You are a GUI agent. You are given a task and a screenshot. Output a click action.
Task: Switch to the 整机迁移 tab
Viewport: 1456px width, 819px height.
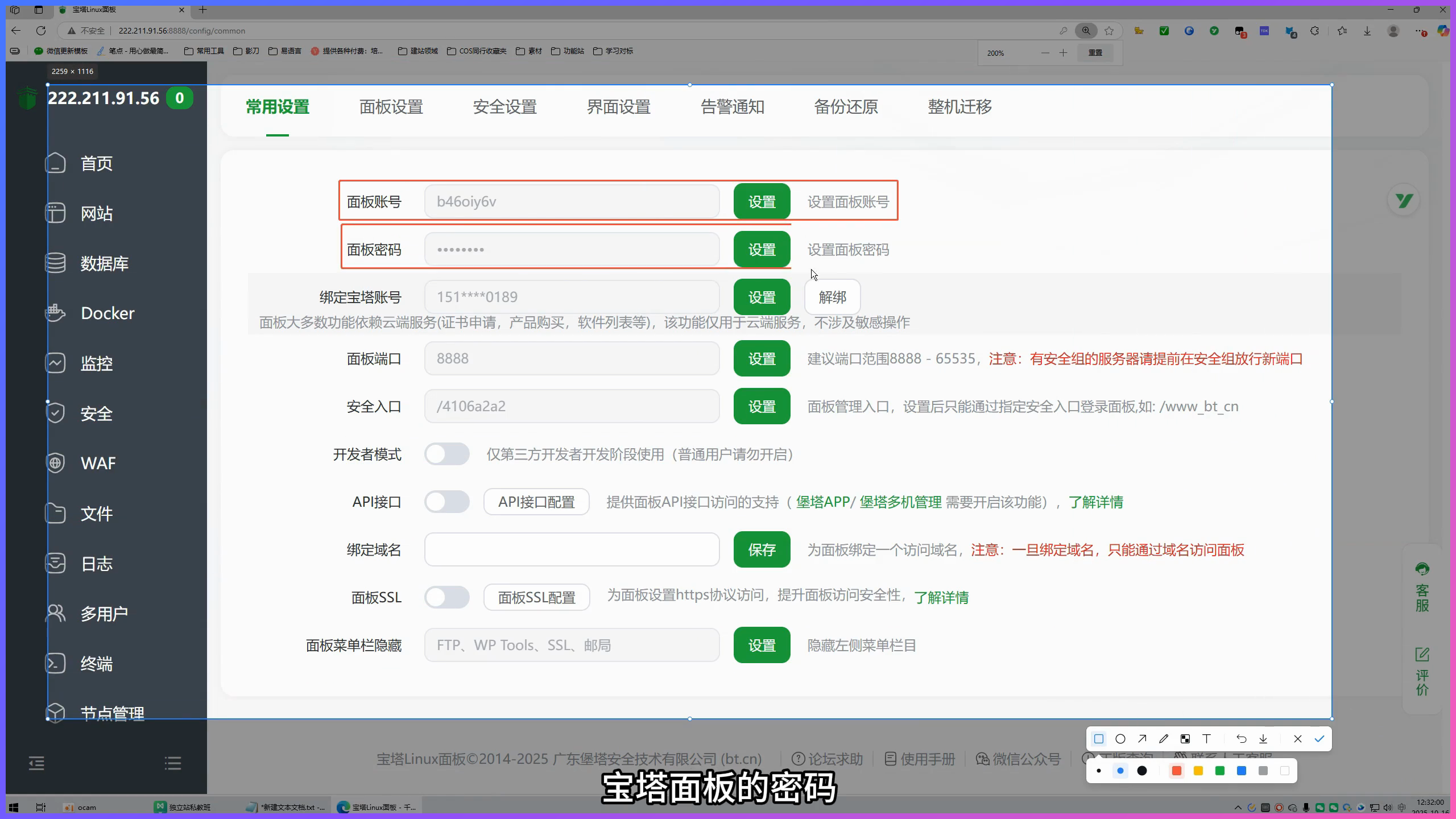pyautogui.click(x=960, y=107)
